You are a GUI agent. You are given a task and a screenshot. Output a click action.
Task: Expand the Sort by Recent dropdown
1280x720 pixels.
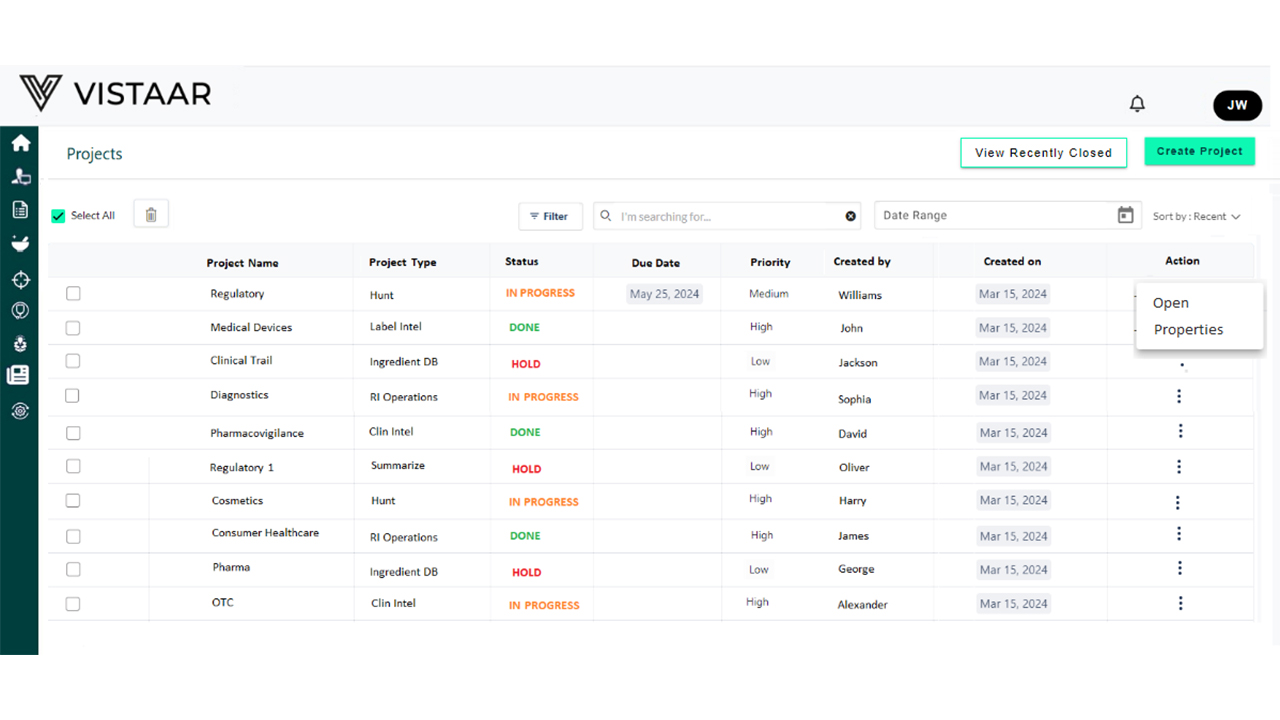1196,216
